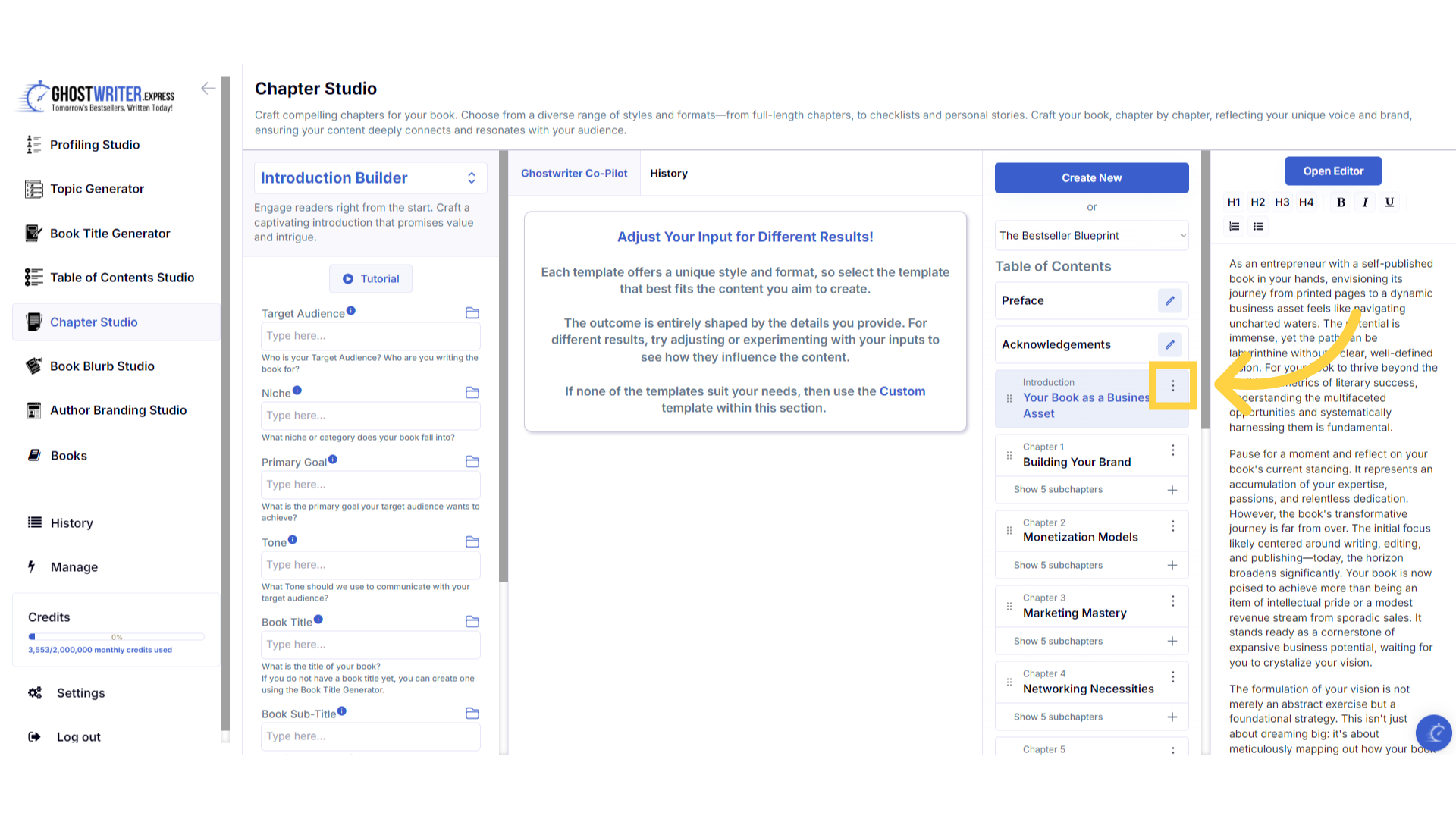
Task: Click info icon beside Niche label
Action: click(x=297, y=391)
